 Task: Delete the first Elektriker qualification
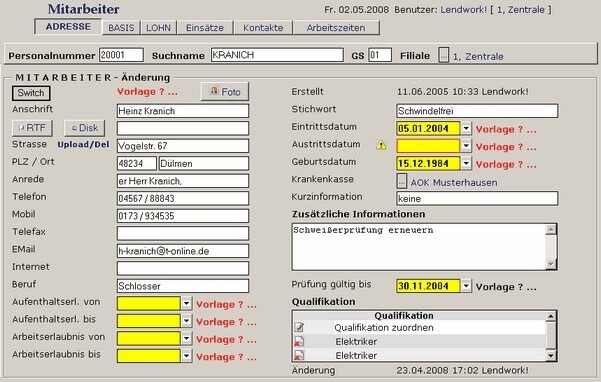299,341
